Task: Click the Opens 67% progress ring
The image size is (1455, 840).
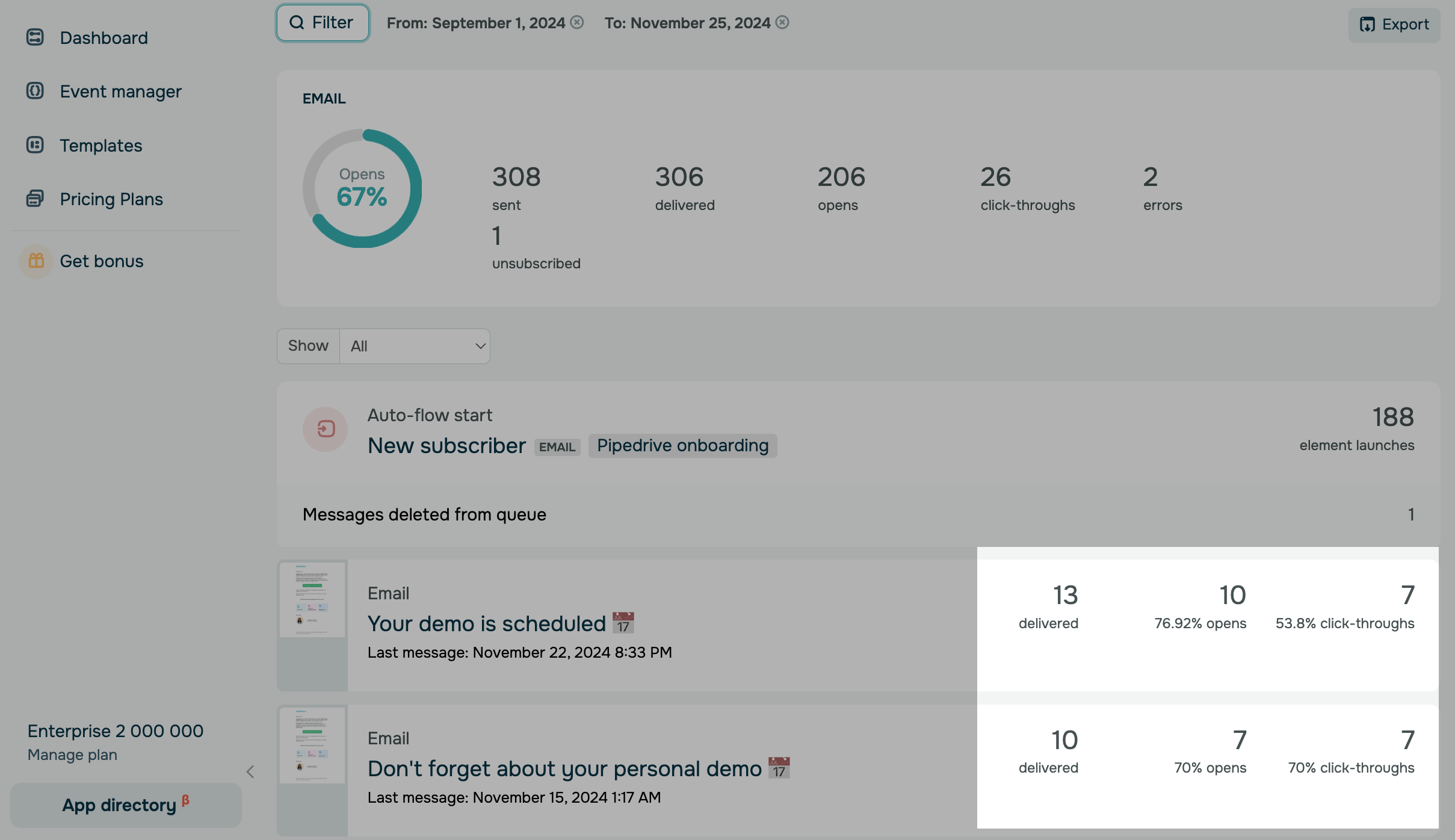Action: [362, 188]
